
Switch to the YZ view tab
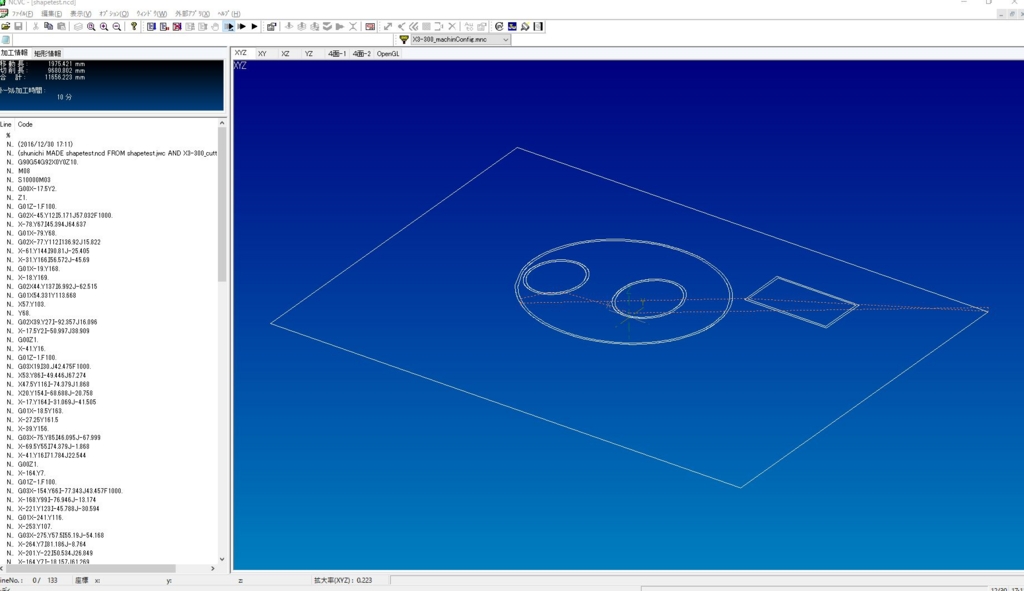(308, 54)
